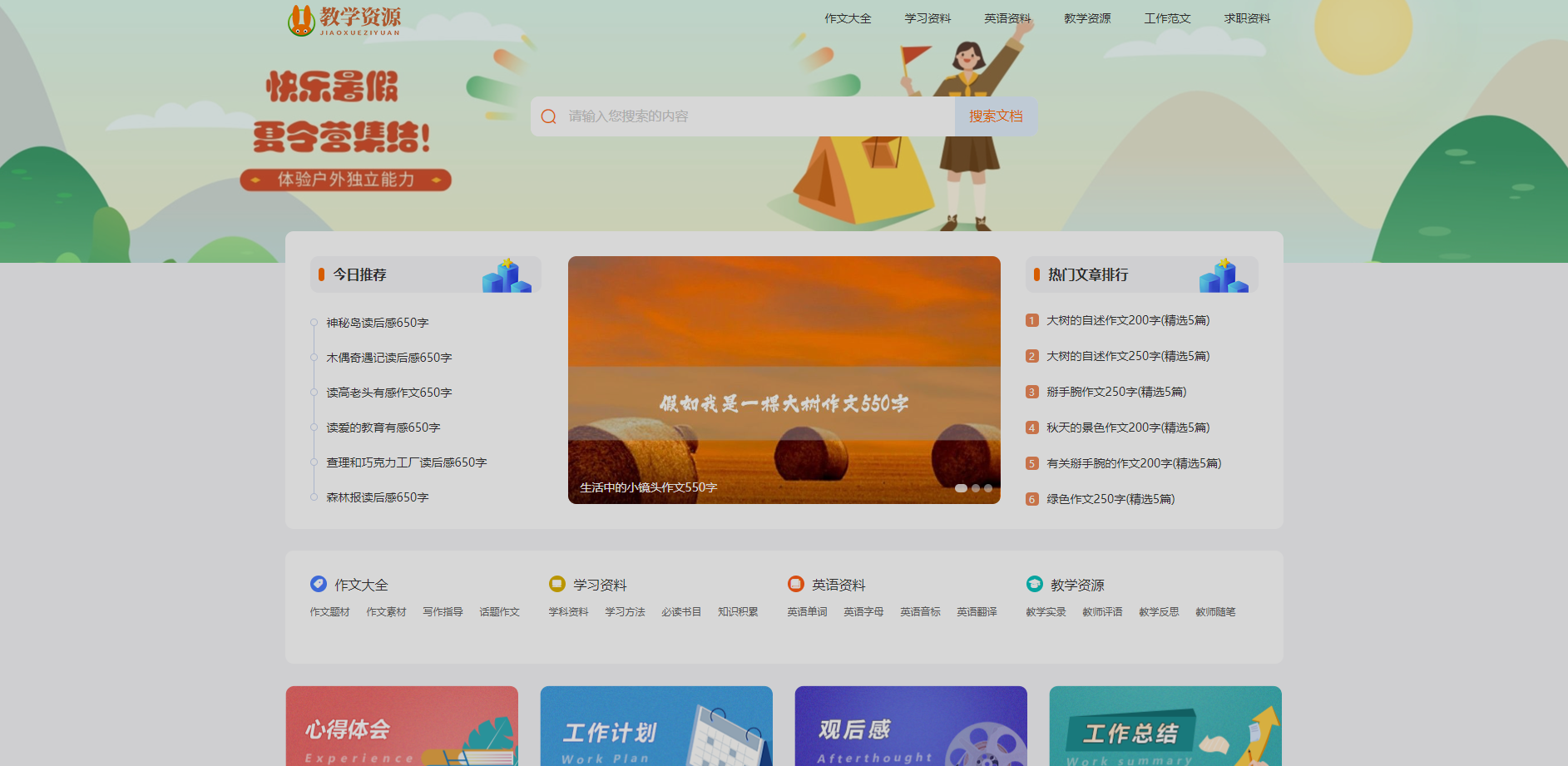Click the orange icon next to 英语资料
This screenshot has width=1568, height=766.
(x=794, y=584)
